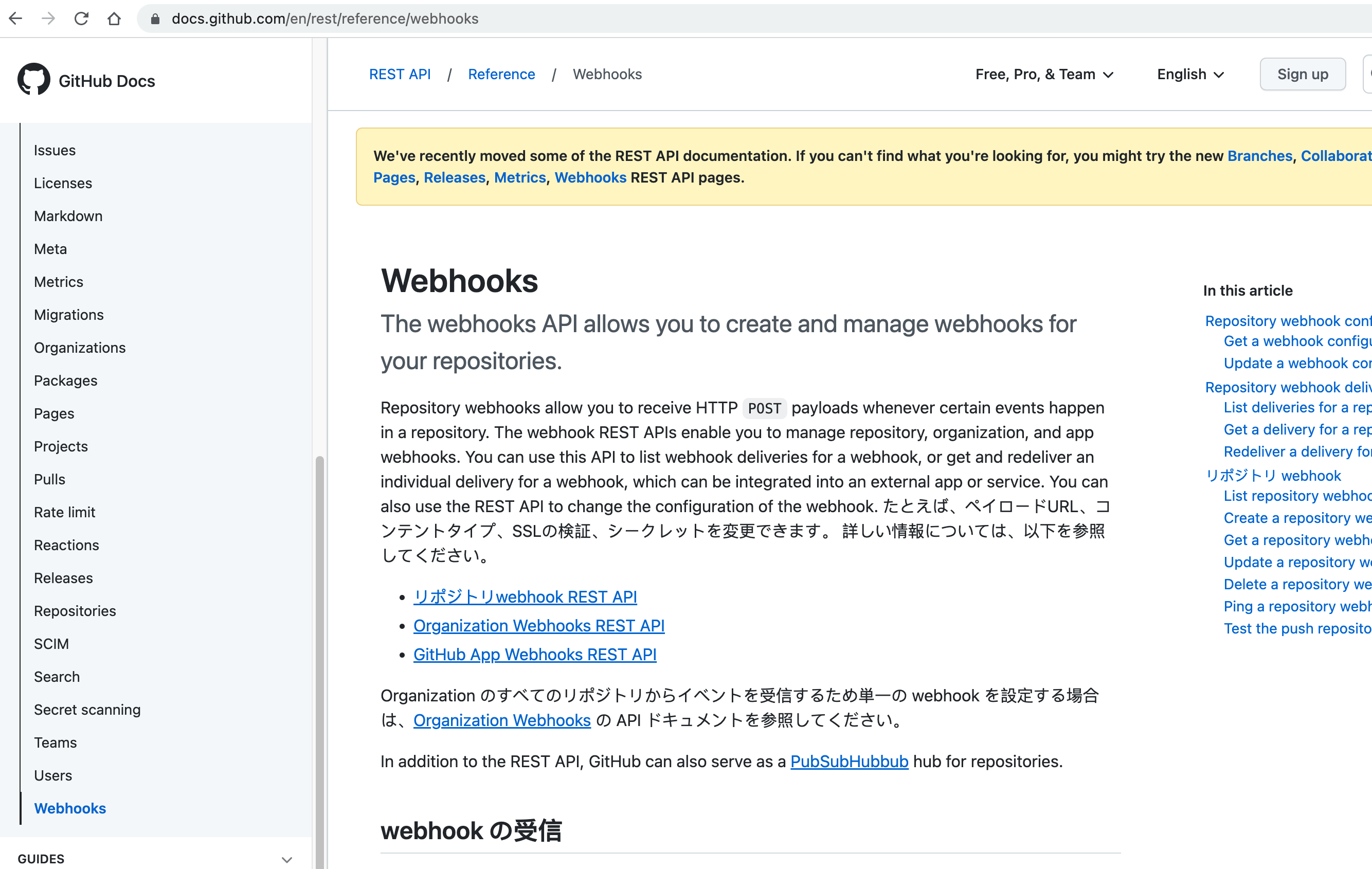Open the browser home page icon
1372x869 pixels.
(x=114, y=18)
